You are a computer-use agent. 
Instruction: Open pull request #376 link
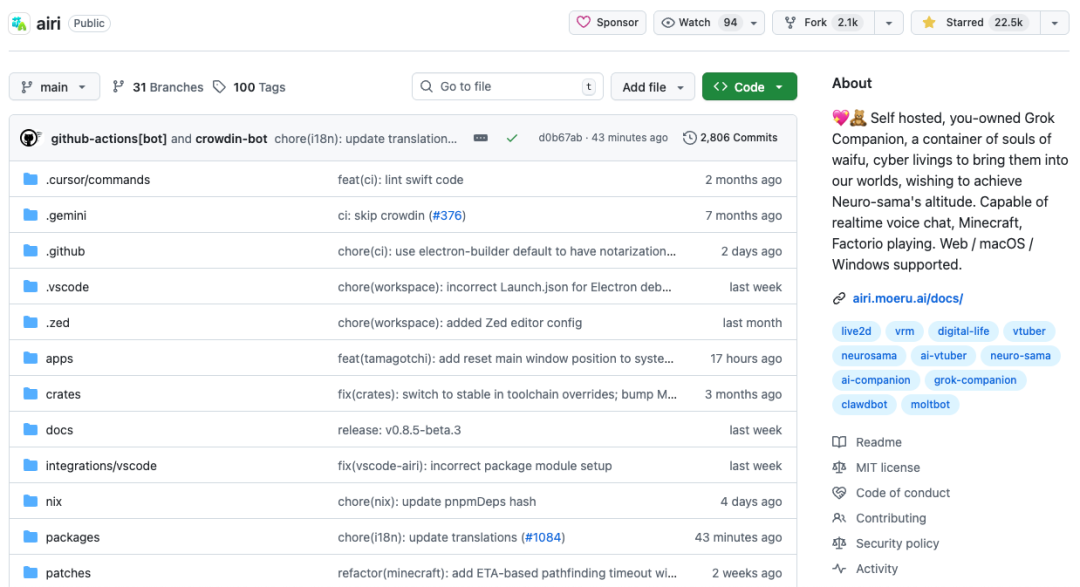(x=447, y=216)
